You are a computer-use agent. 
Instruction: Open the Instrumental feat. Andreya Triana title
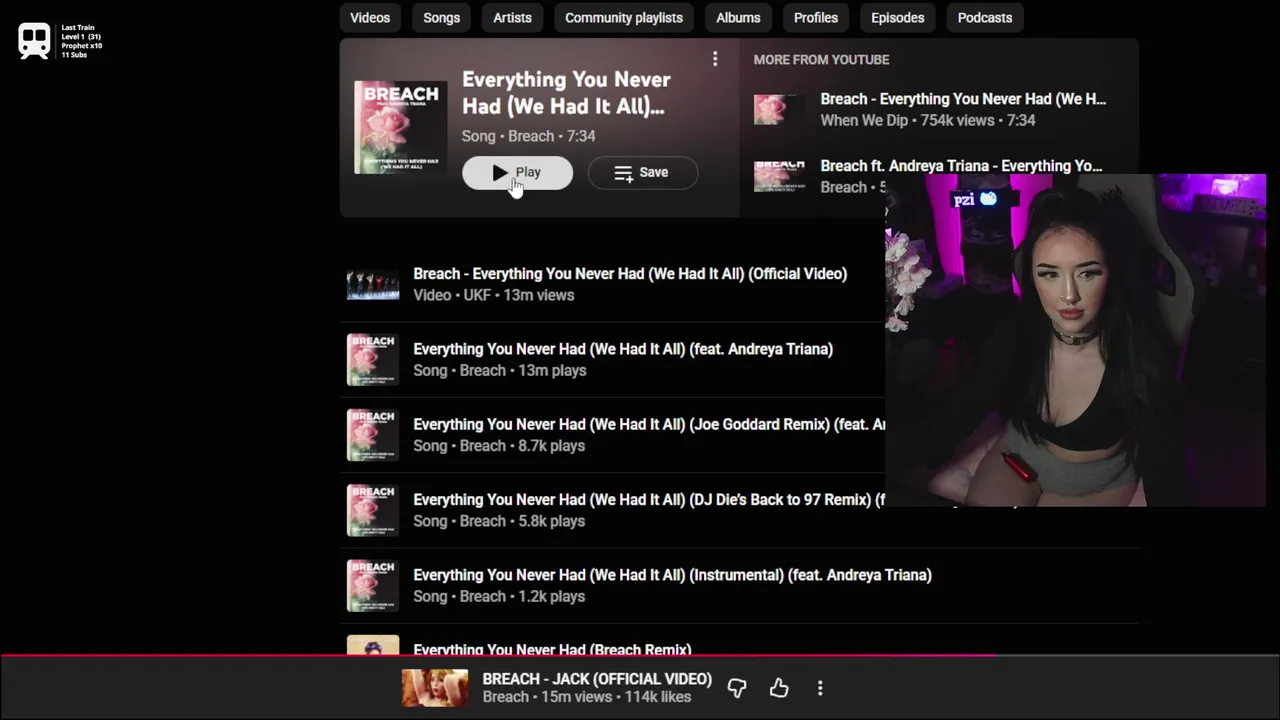coord(672,575)
